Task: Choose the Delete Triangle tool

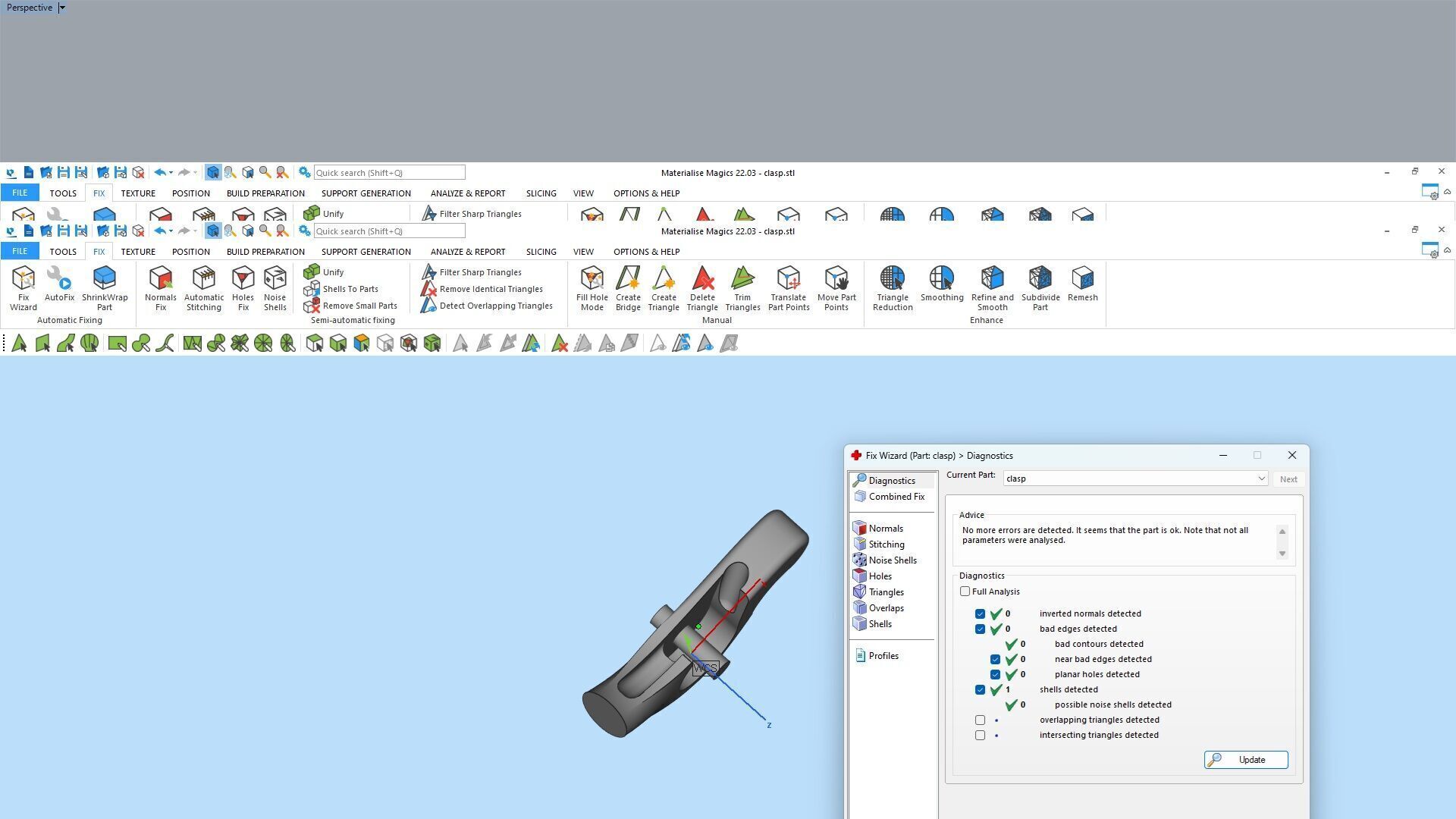Action: 702,287
